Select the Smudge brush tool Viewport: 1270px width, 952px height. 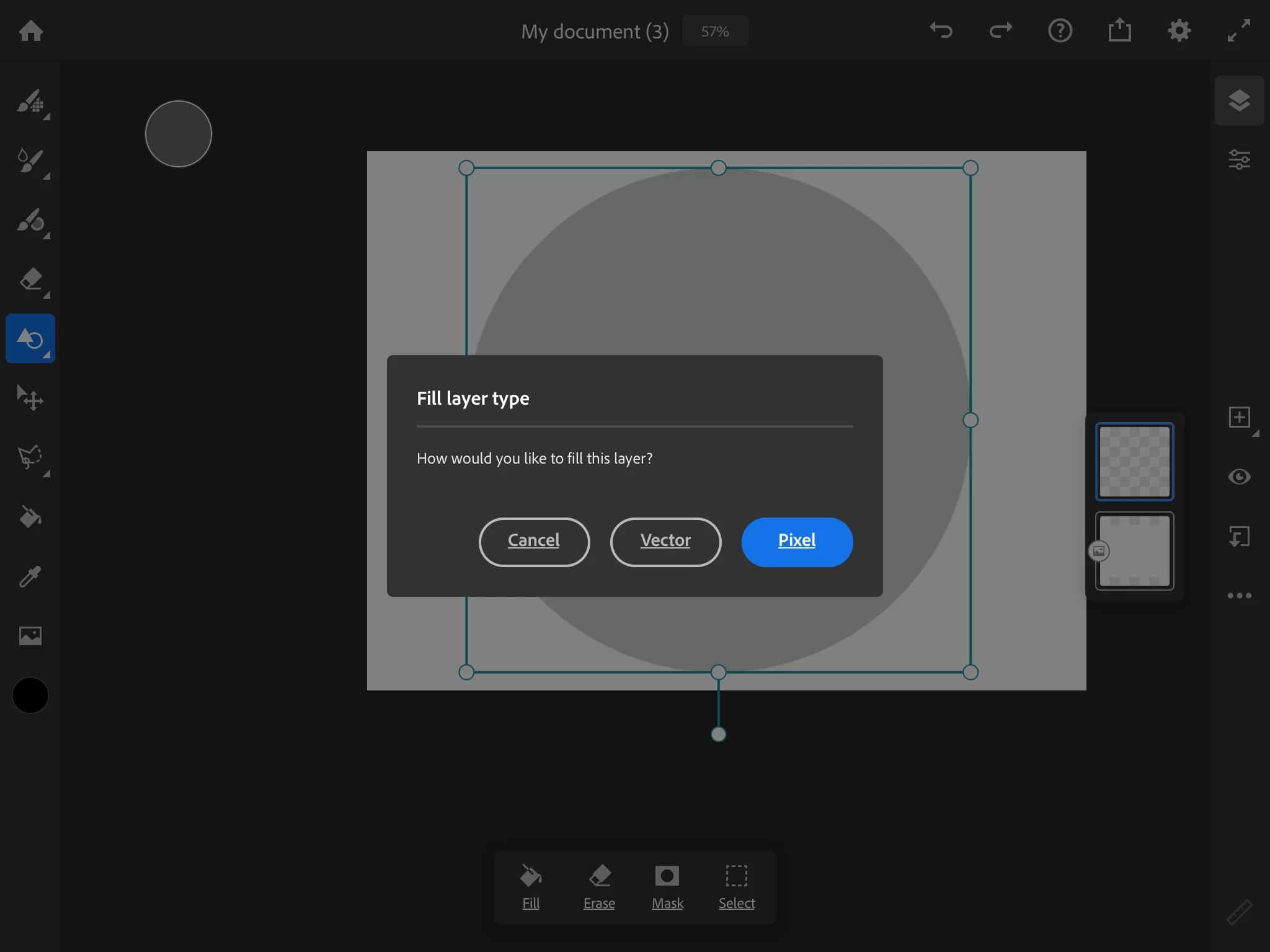click(x=30, y=220)
